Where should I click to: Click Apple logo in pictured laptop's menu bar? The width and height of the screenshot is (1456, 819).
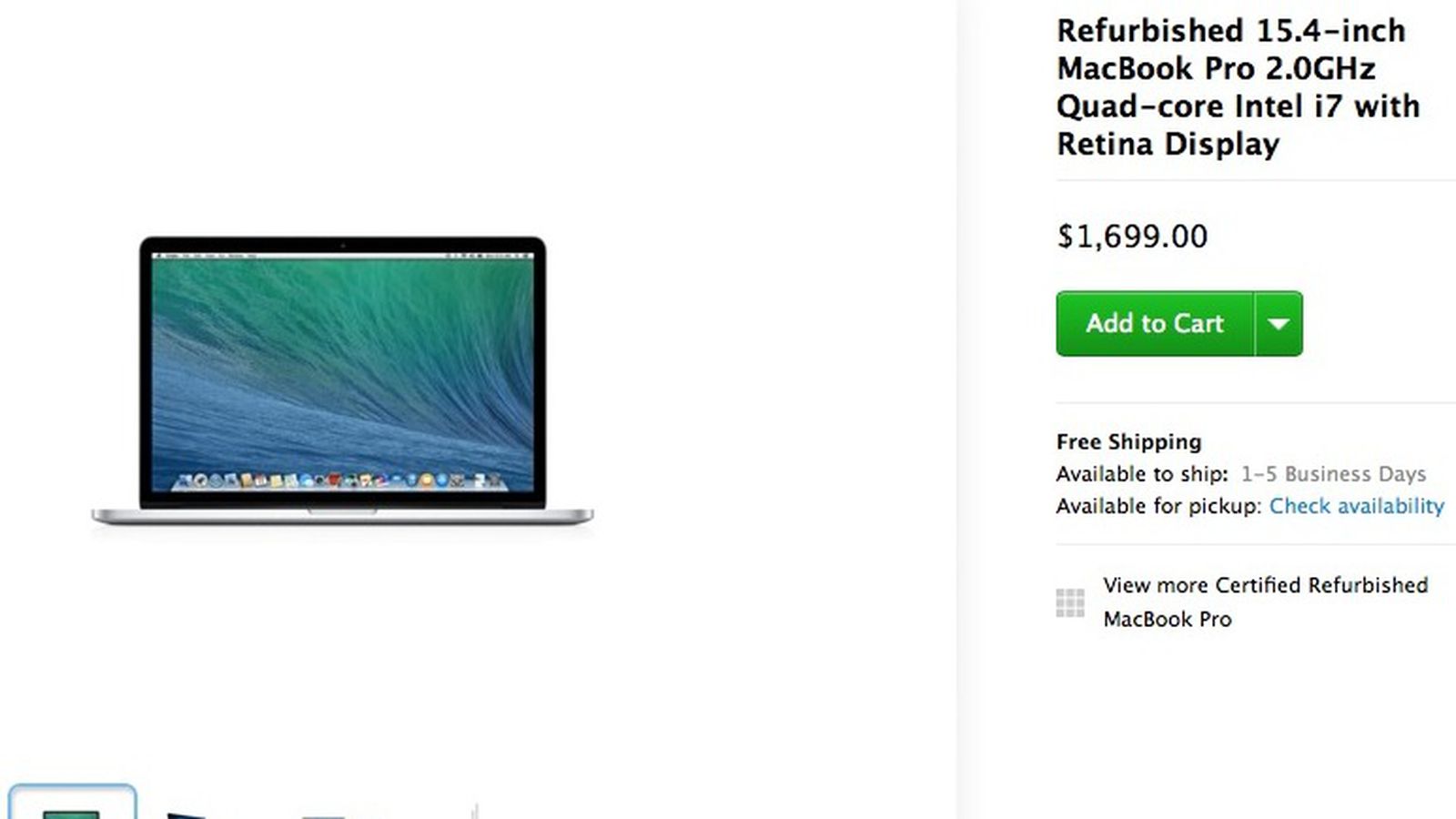coord(157,256)
